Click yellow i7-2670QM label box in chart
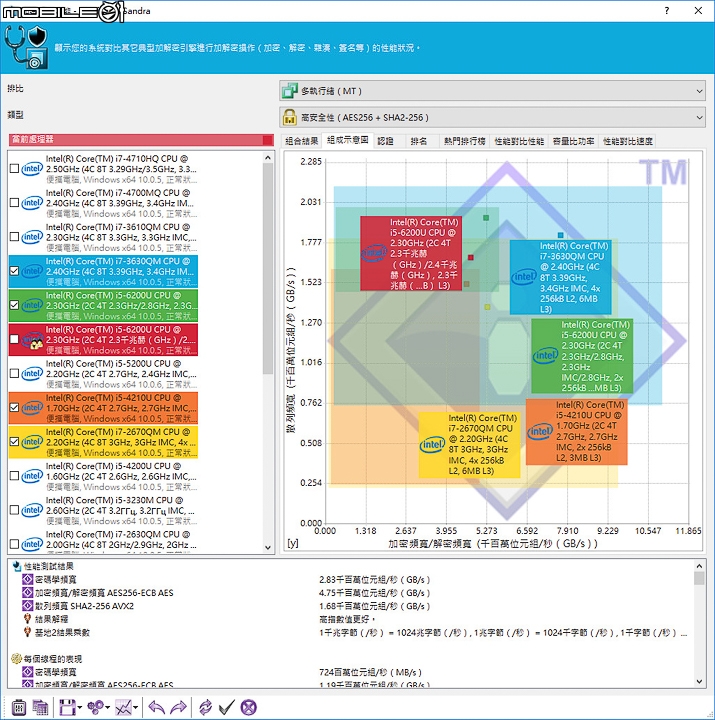Viewport: 715px width, 720px height. 469,444
